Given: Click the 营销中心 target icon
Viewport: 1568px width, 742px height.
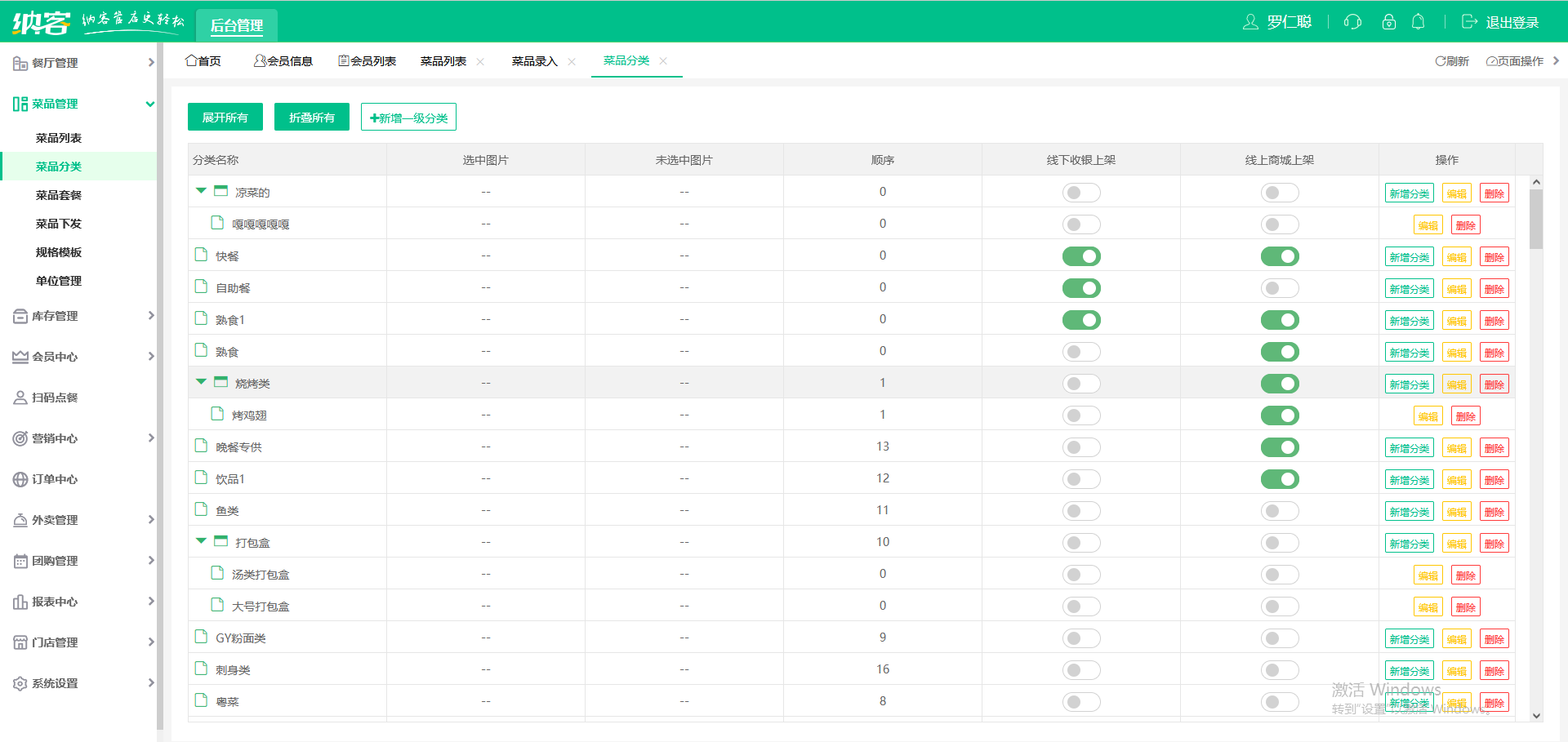Looking at the screenshot, I should click(20, 438).
